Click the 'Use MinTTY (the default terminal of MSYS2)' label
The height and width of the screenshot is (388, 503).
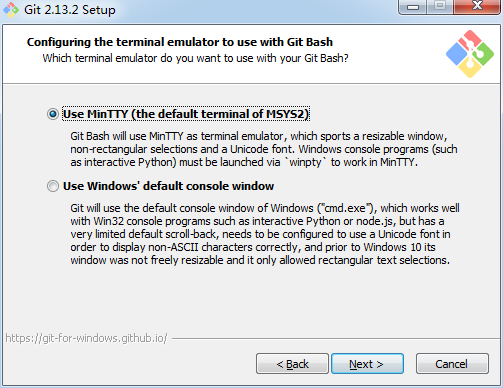(x=186, y=114)
